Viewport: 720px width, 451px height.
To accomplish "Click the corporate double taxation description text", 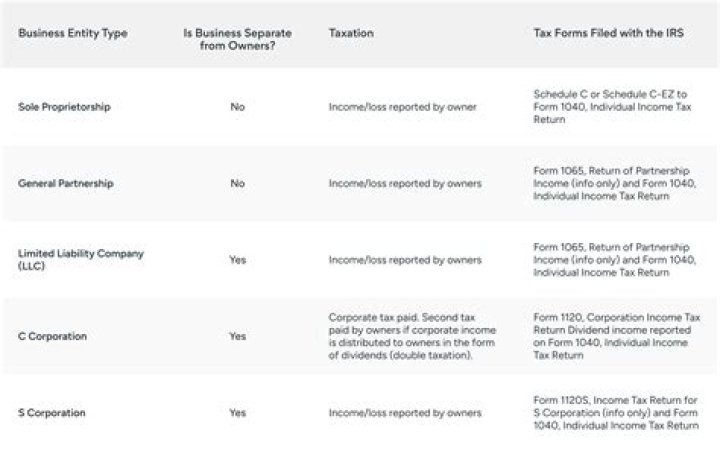I will click(x=412, y=336).
